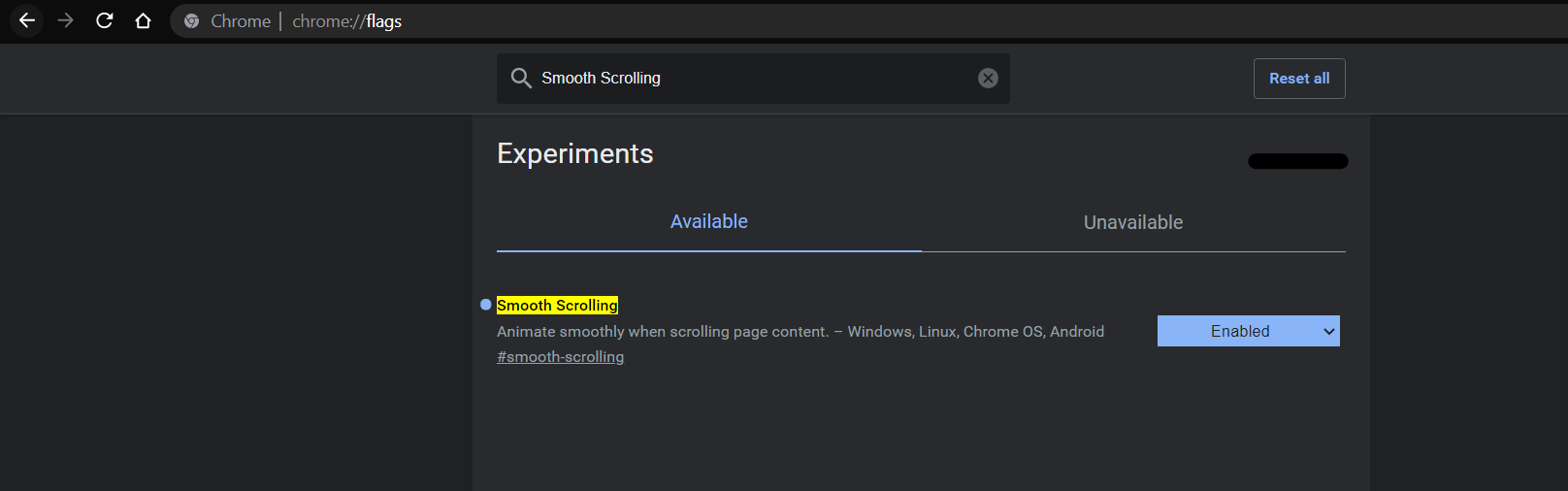
Task: Click the highlighted Smooth Scrolling title
Action: pos(557,305)
